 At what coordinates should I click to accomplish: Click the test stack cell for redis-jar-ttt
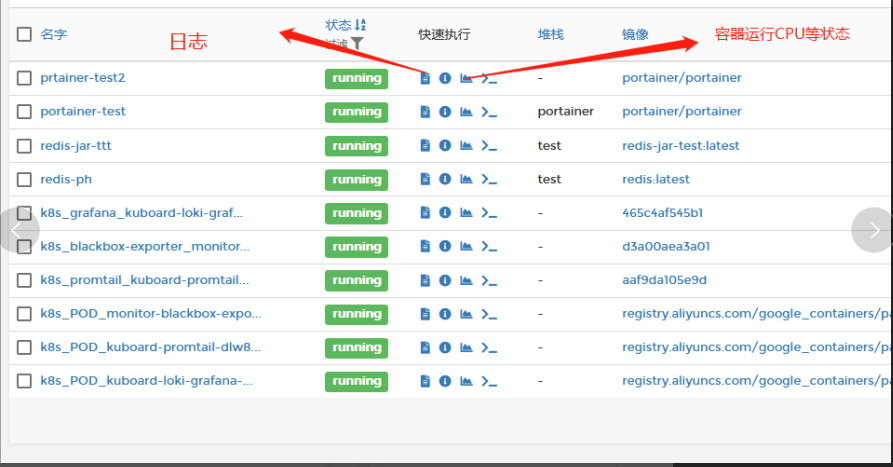[549, 146]
